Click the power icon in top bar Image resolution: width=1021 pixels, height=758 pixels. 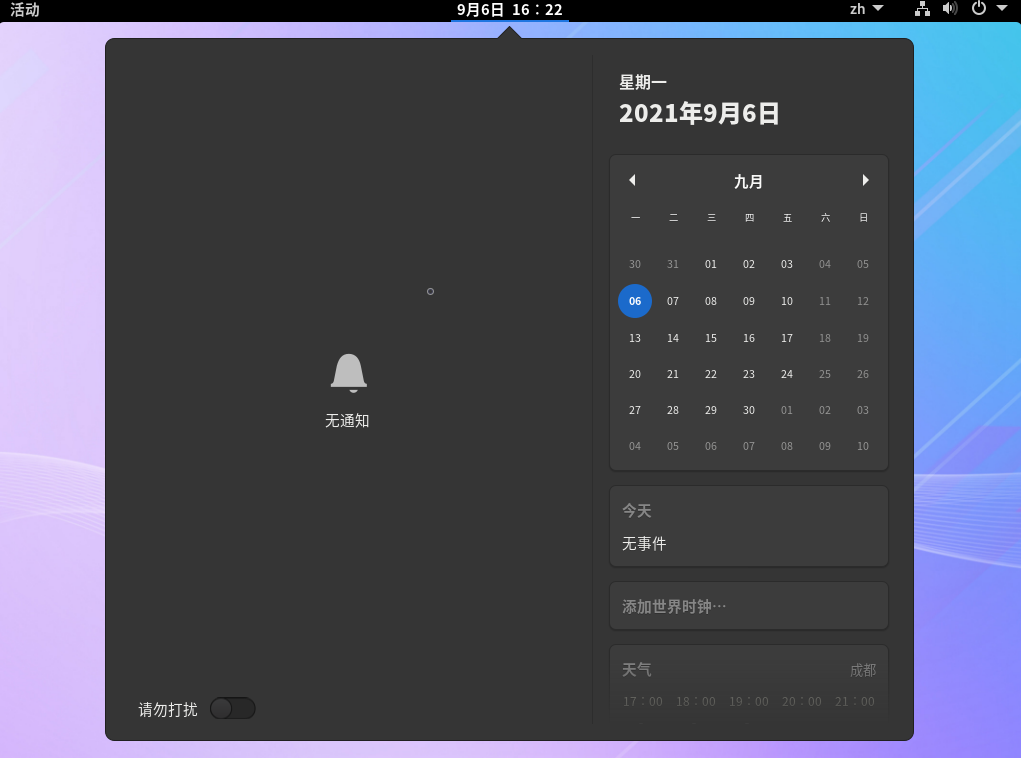(x=978, y=9)
